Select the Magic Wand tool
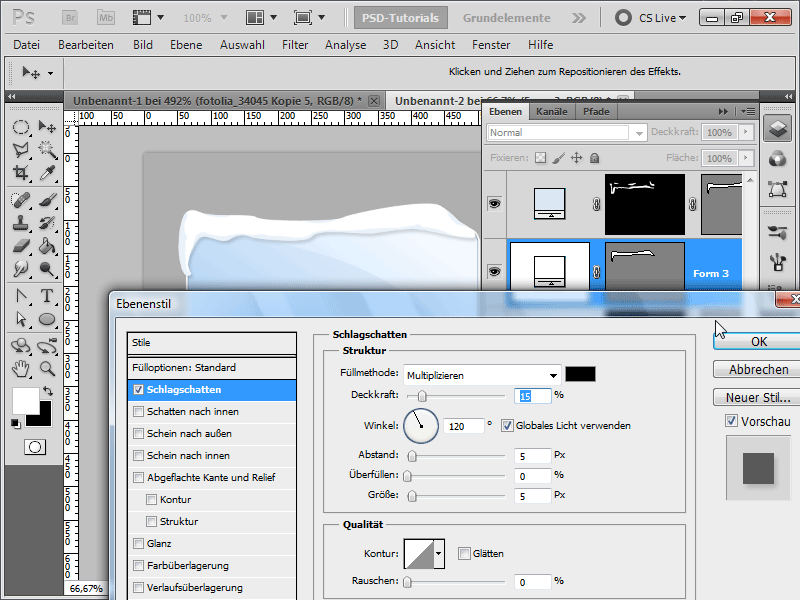The width and height of the screenshot is (800, 600). click(x=47, y=149)
